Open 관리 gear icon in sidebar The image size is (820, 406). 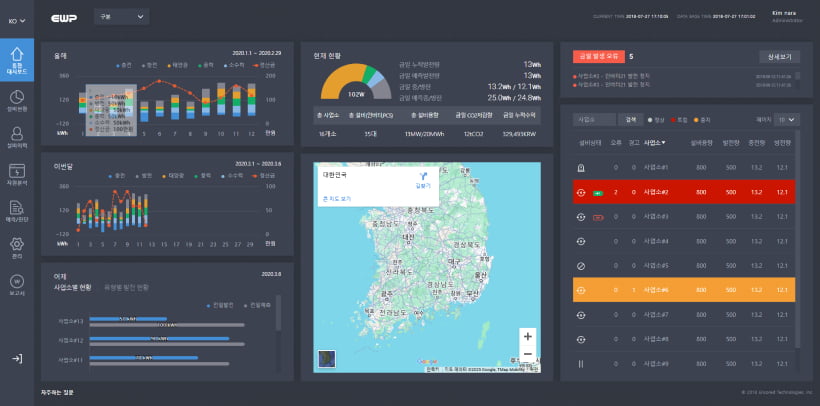pyautogui.click(x=17, y=248)
